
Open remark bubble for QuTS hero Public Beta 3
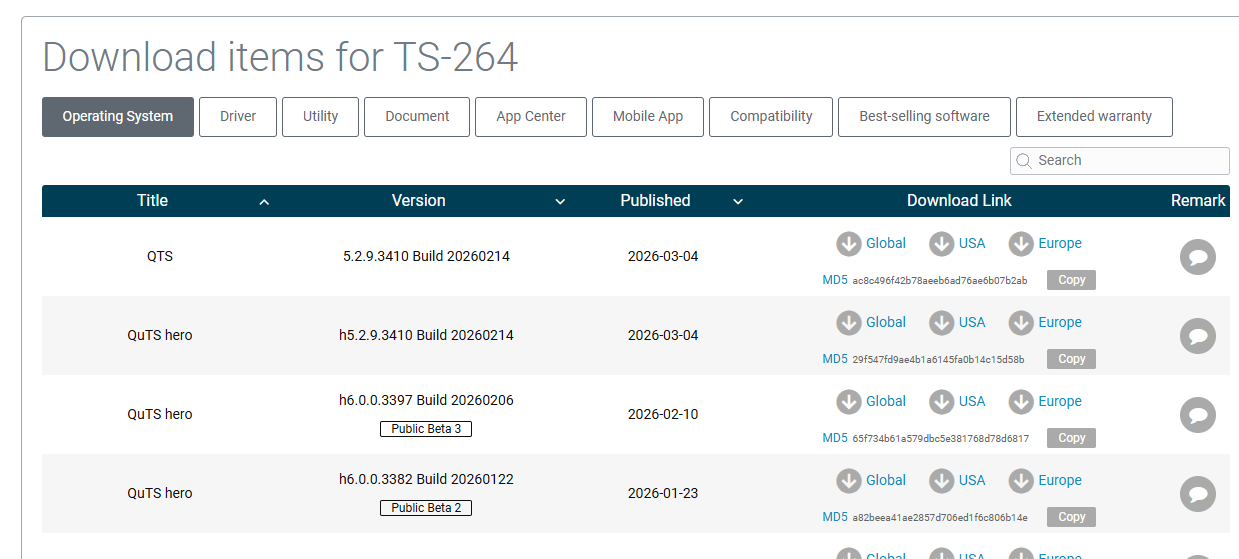pos(1197,415)
